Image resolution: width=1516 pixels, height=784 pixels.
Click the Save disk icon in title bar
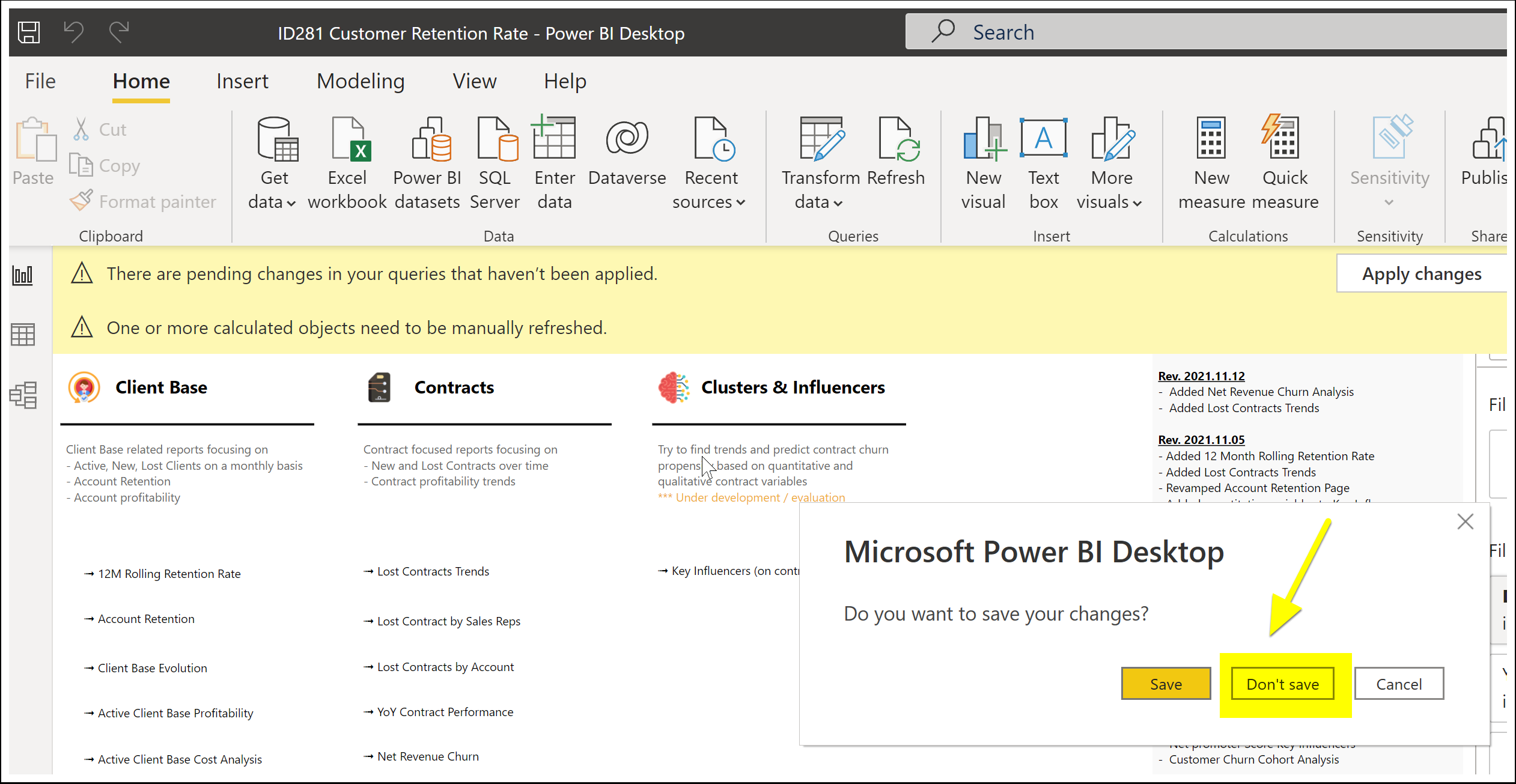(29, 32)
